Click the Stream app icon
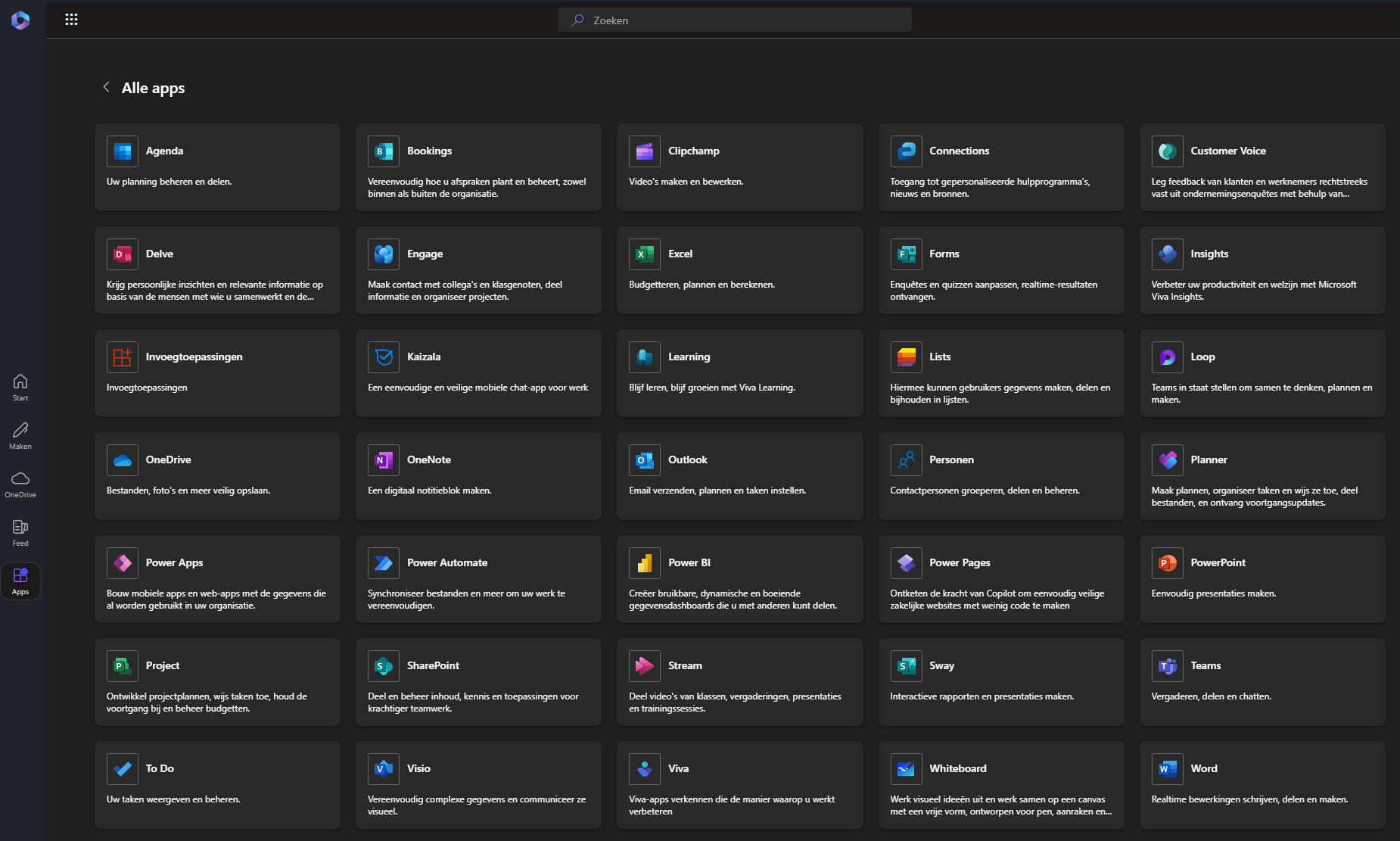1400x841 pixels. tap(645, 666)
